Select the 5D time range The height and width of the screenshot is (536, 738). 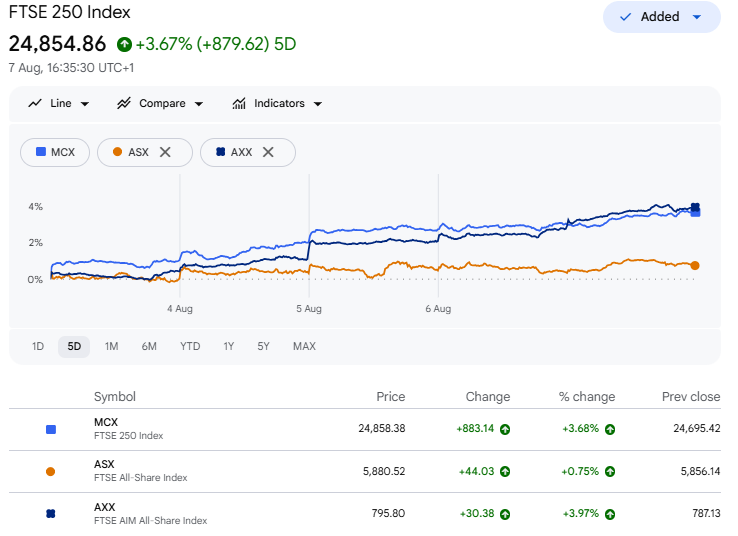click(x=74, y=347)
